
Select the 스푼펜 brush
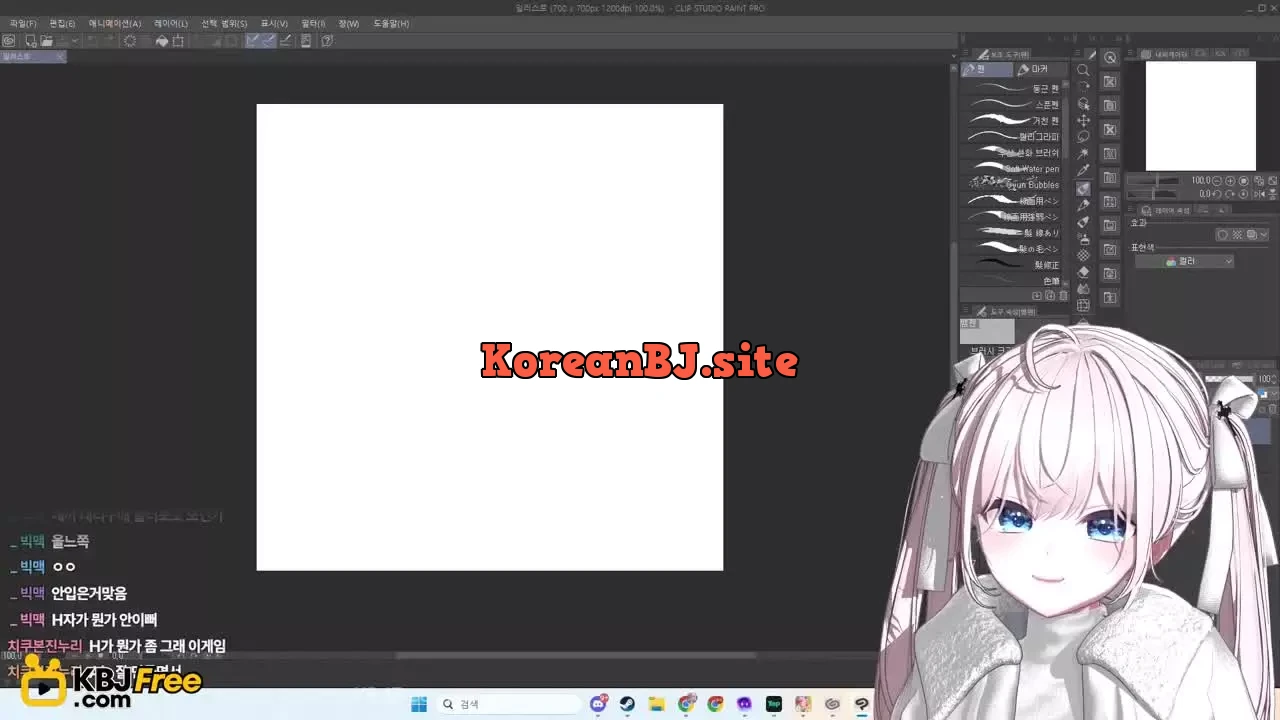[1012, 105]
